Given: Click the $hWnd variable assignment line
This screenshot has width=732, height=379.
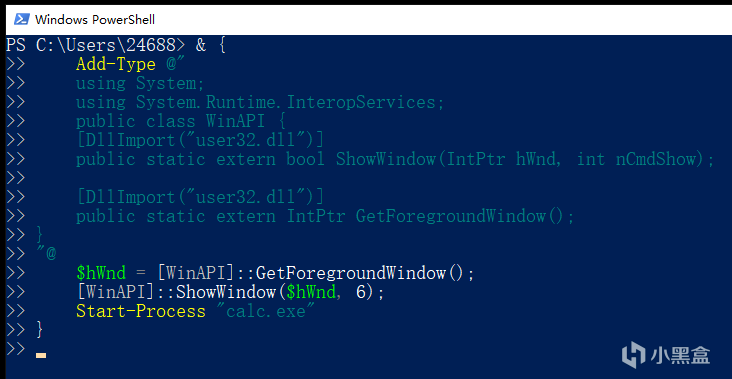Looking at the screenshot, I should pyautogui.click(x=275, y=273).
